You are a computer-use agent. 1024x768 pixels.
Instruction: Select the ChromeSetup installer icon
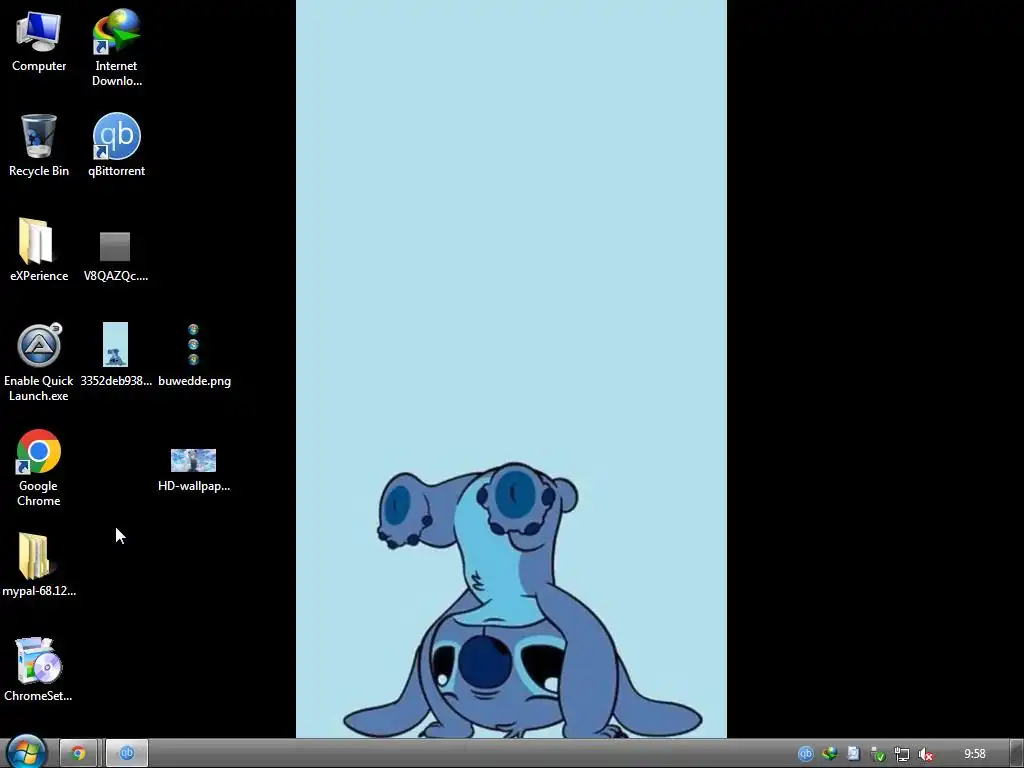point(39,670)
